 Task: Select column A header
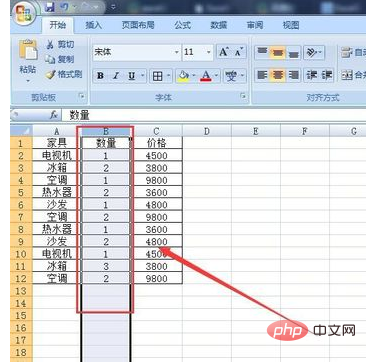56,131
